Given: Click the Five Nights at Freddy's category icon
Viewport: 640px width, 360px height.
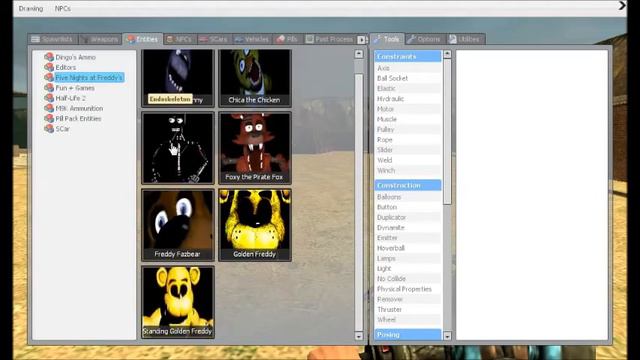Looking at the screenshot, I should coord(49,78).
